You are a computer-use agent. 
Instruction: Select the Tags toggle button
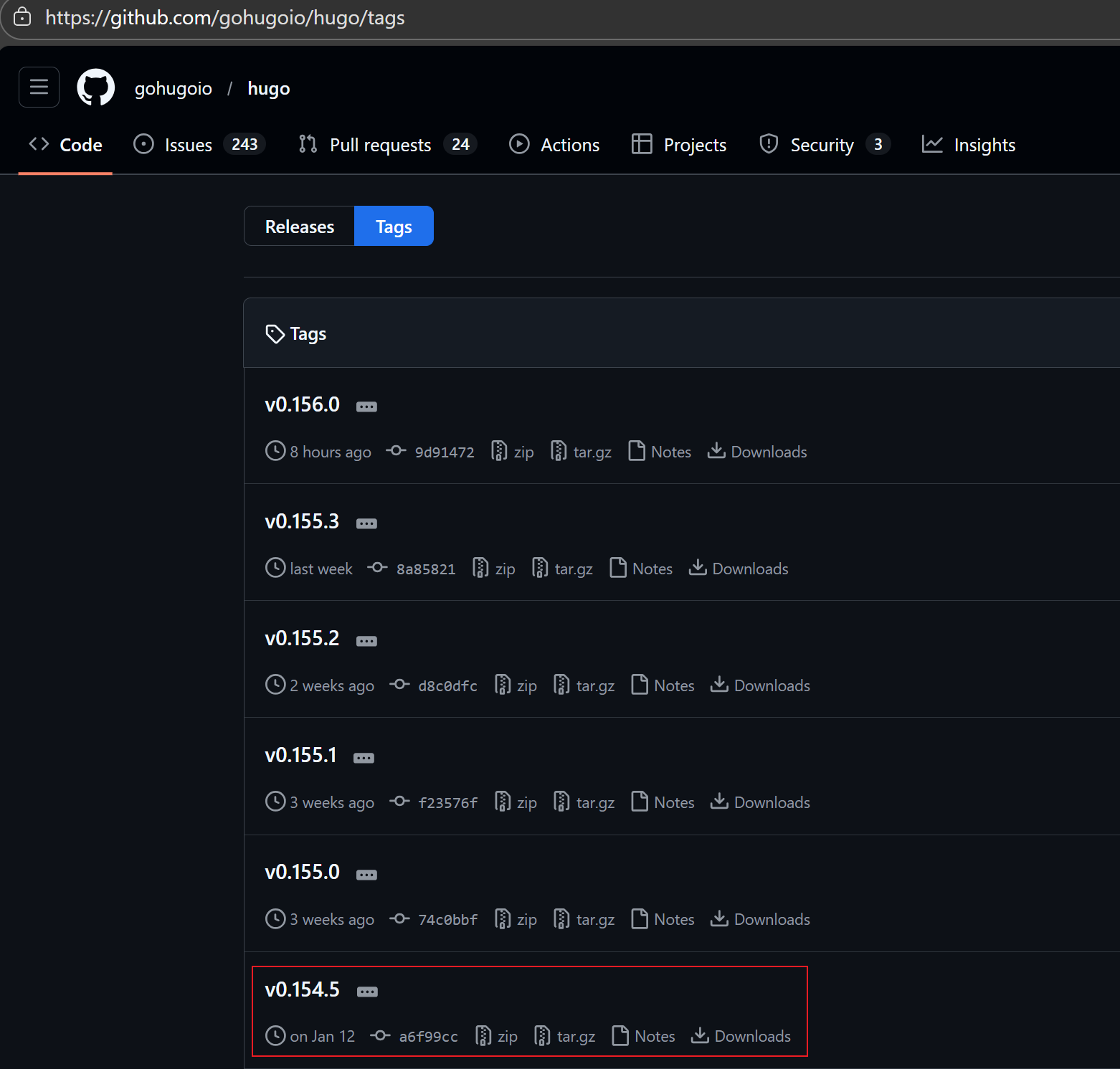tap(394, 227)
